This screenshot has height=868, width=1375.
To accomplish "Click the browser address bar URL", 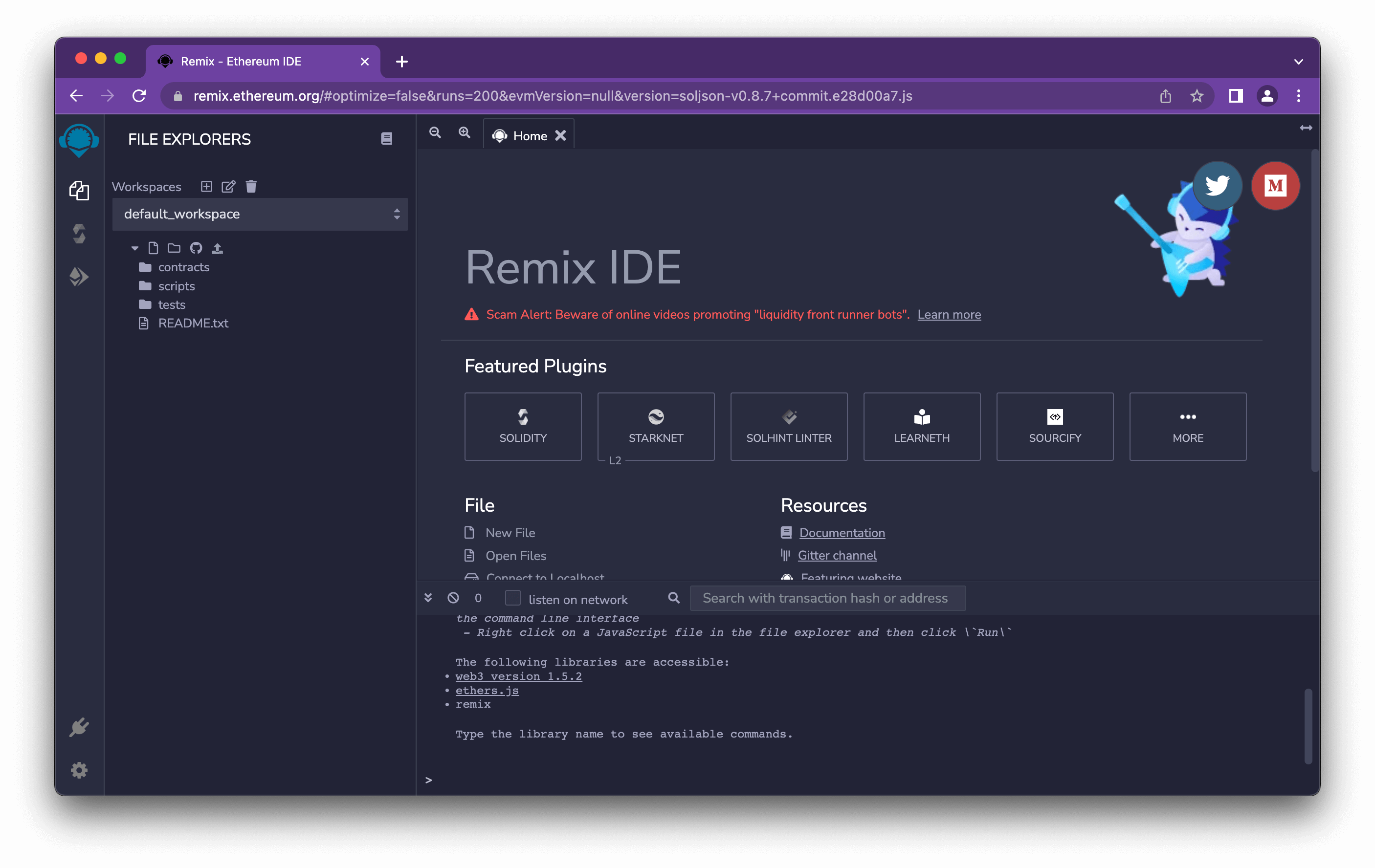I will [x=552, y=96].
